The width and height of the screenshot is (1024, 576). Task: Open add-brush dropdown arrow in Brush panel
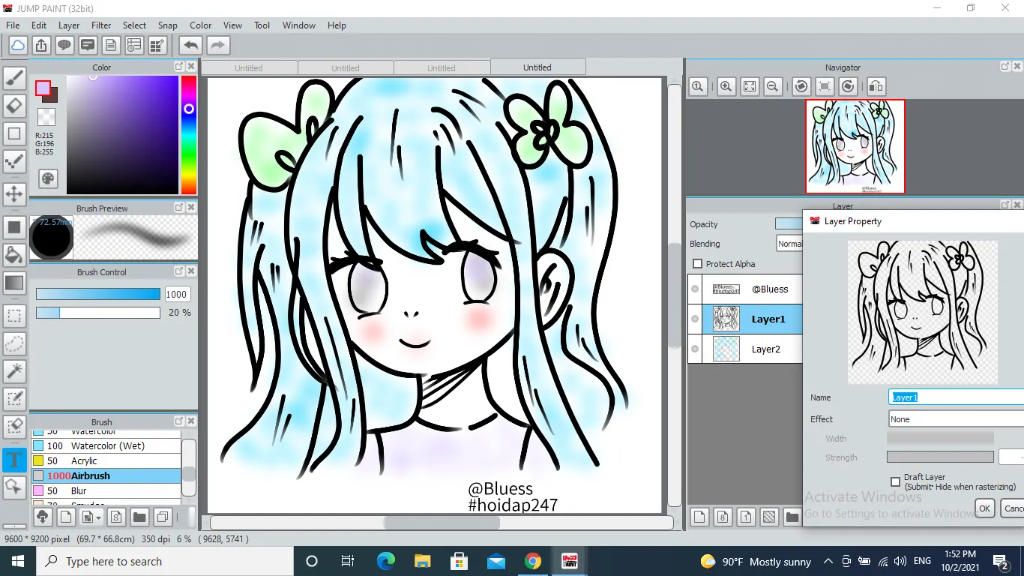click(99, 518)
